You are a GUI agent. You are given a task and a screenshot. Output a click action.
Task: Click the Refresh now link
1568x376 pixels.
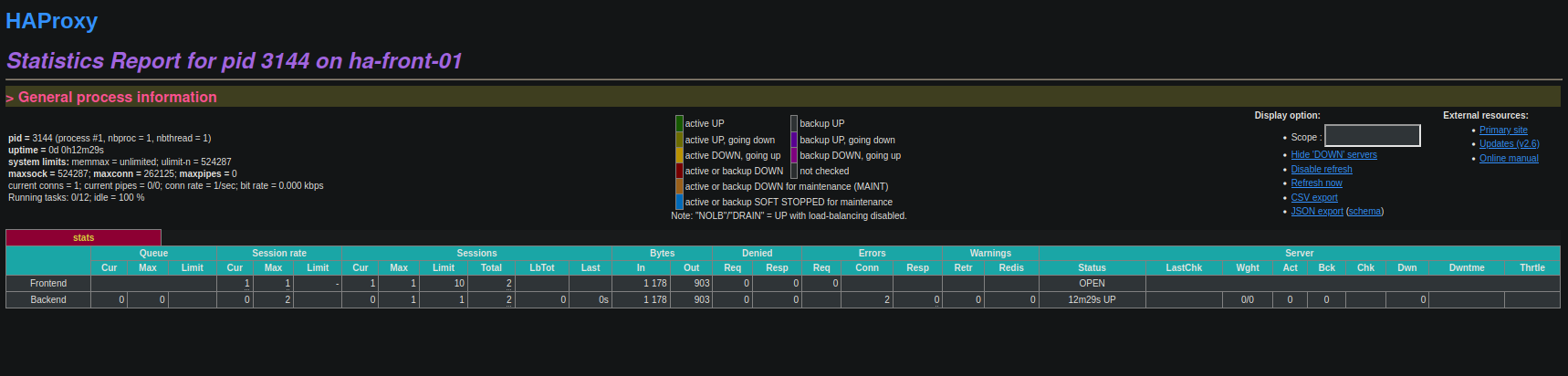point(1316,183)
